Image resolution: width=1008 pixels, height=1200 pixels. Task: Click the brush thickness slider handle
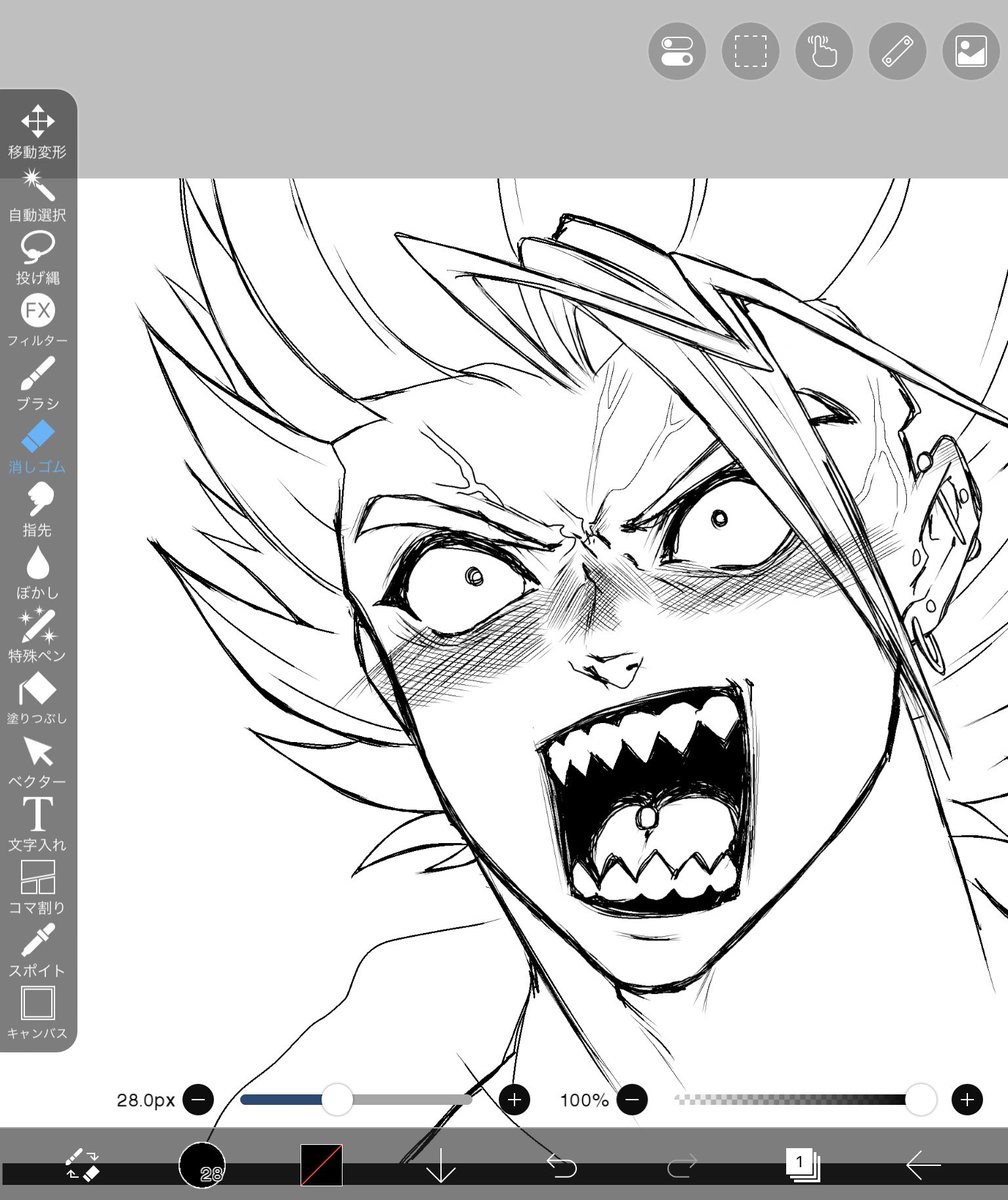pyautogui.click(x=338, y=1099)
